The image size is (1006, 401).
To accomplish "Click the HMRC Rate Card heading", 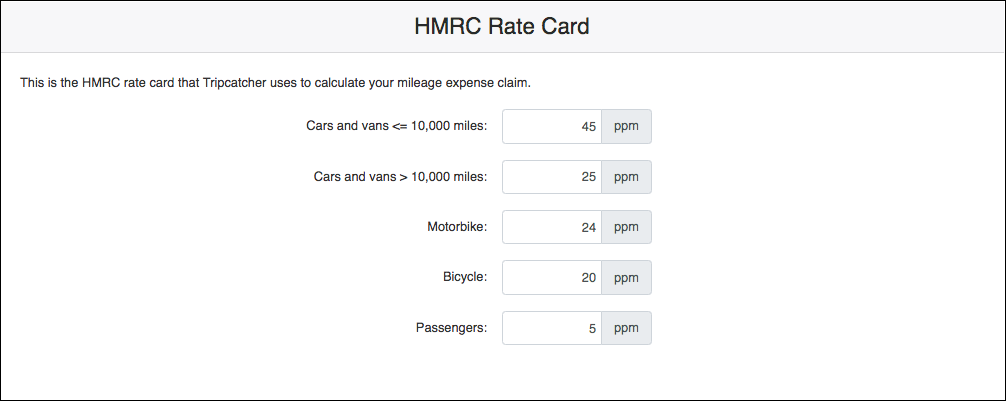I will pyautogui.click(x=502, y=27).
